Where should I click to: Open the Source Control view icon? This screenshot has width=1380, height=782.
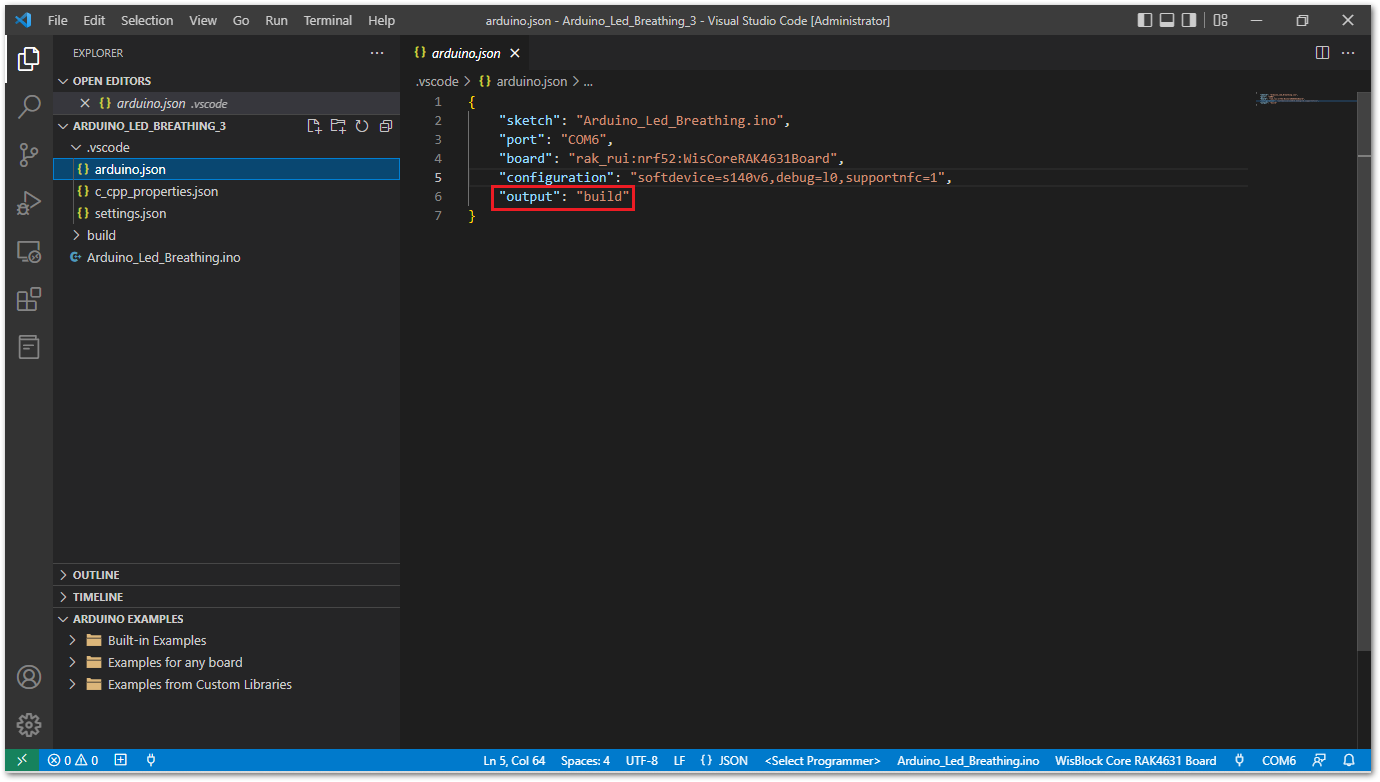29,155
